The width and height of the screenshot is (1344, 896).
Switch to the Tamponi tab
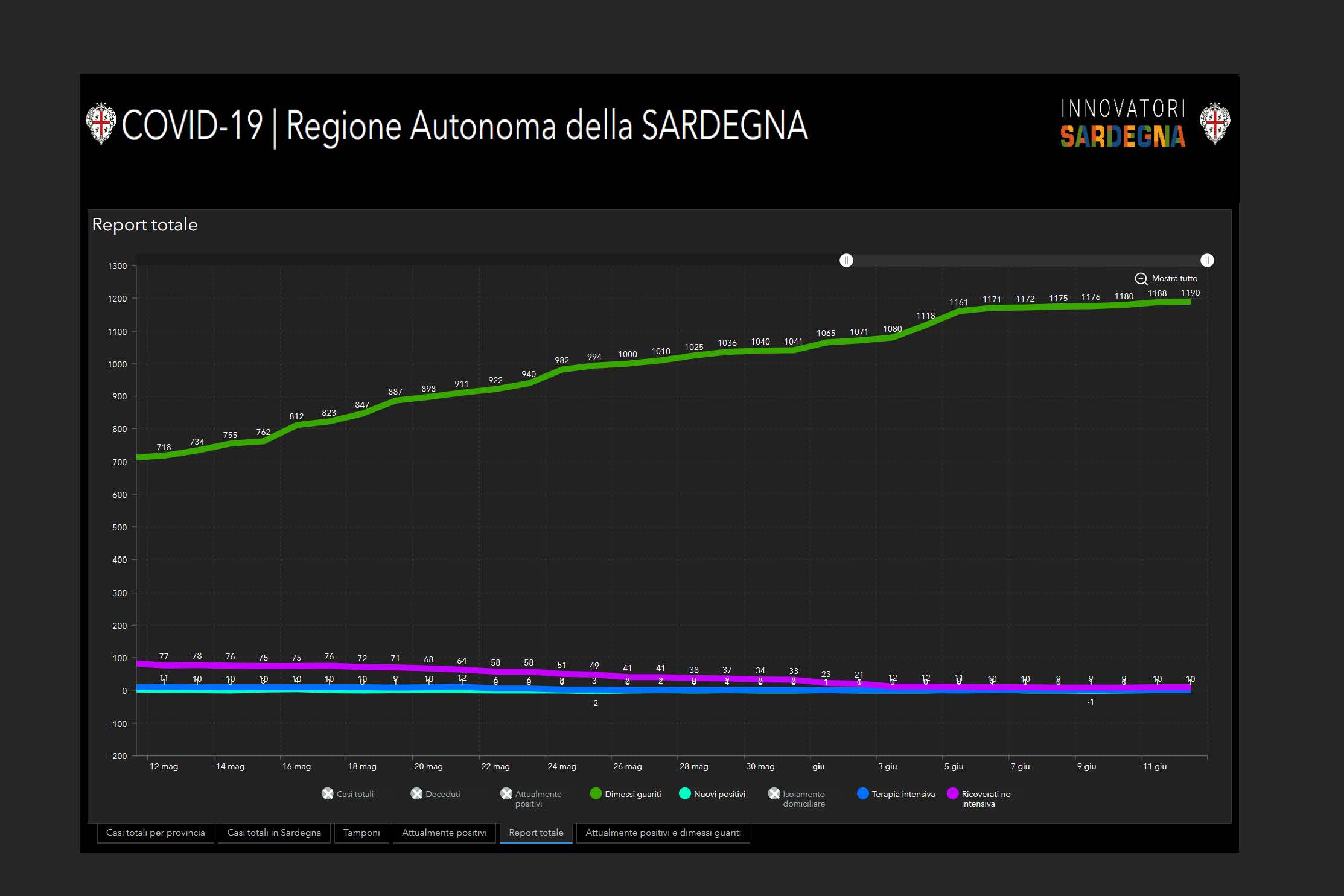tap(361, 833)
